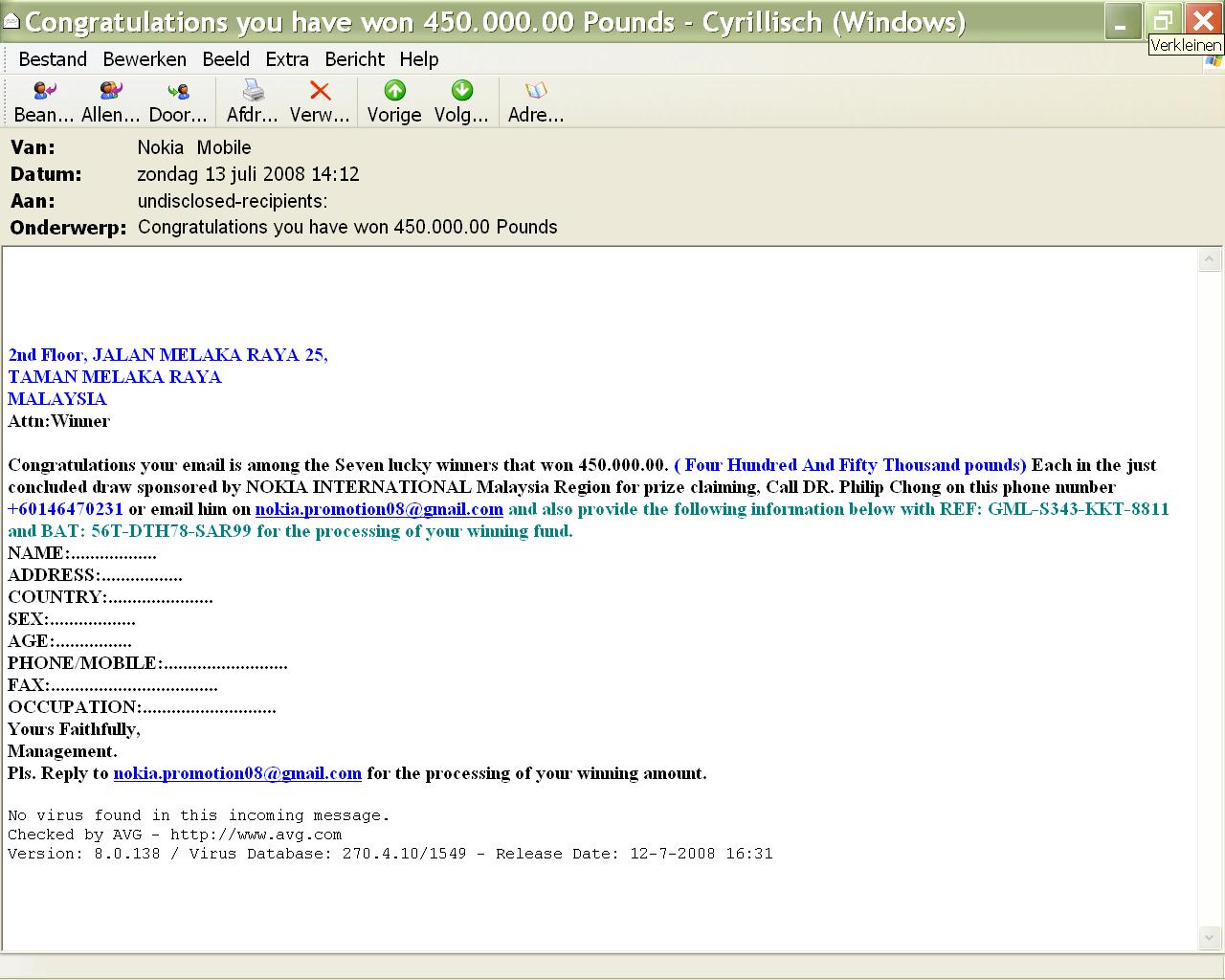Open the Bericht menu
Viewport: 1225px width, 980px height.
pos(354,59)
